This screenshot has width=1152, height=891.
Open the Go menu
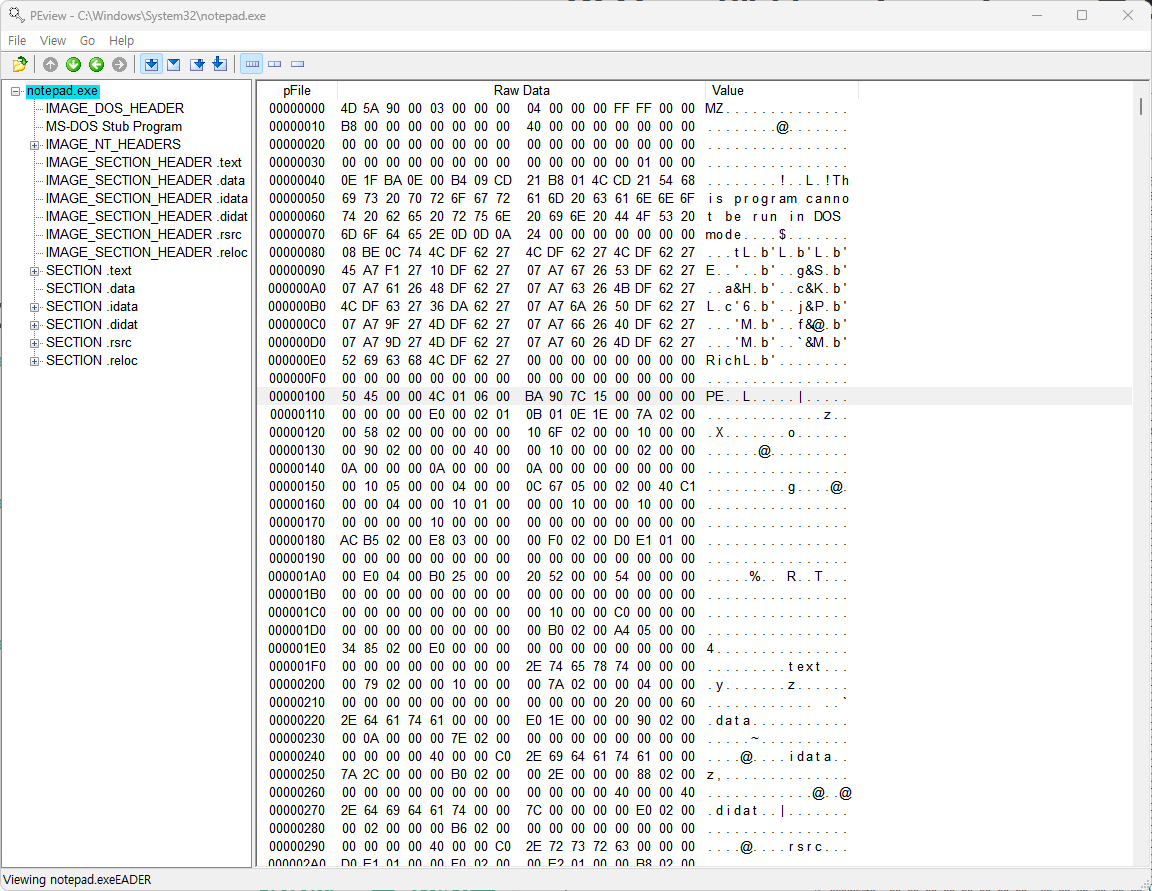87,40
